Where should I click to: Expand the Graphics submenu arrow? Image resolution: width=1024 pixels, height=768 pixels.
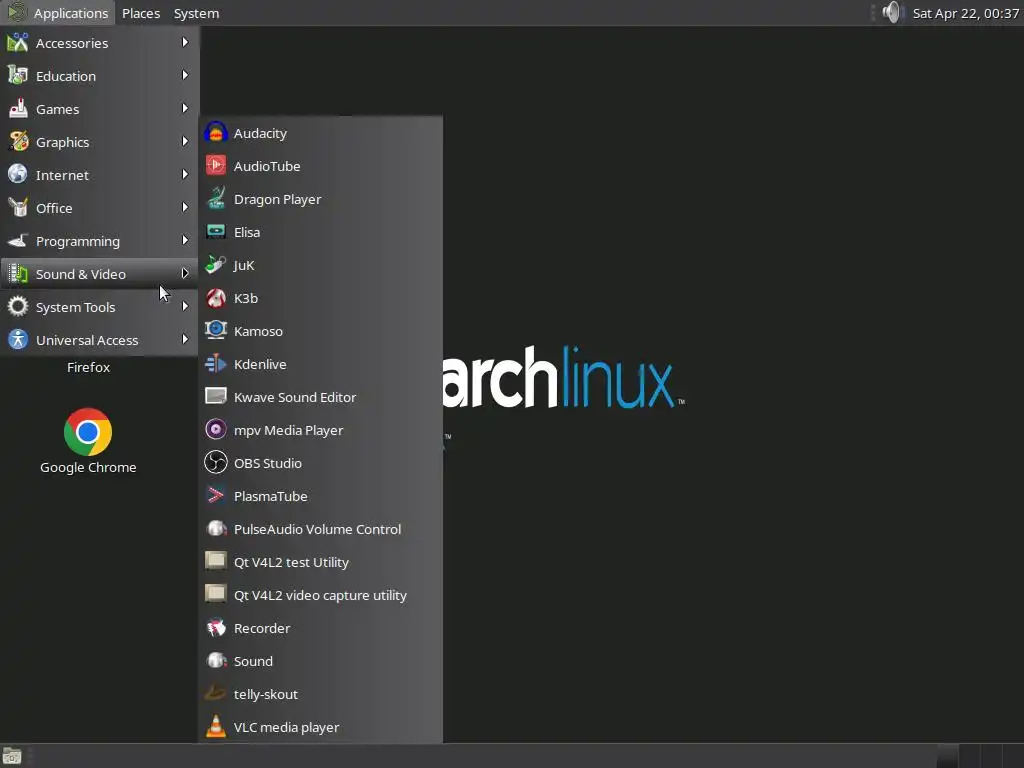185,141
